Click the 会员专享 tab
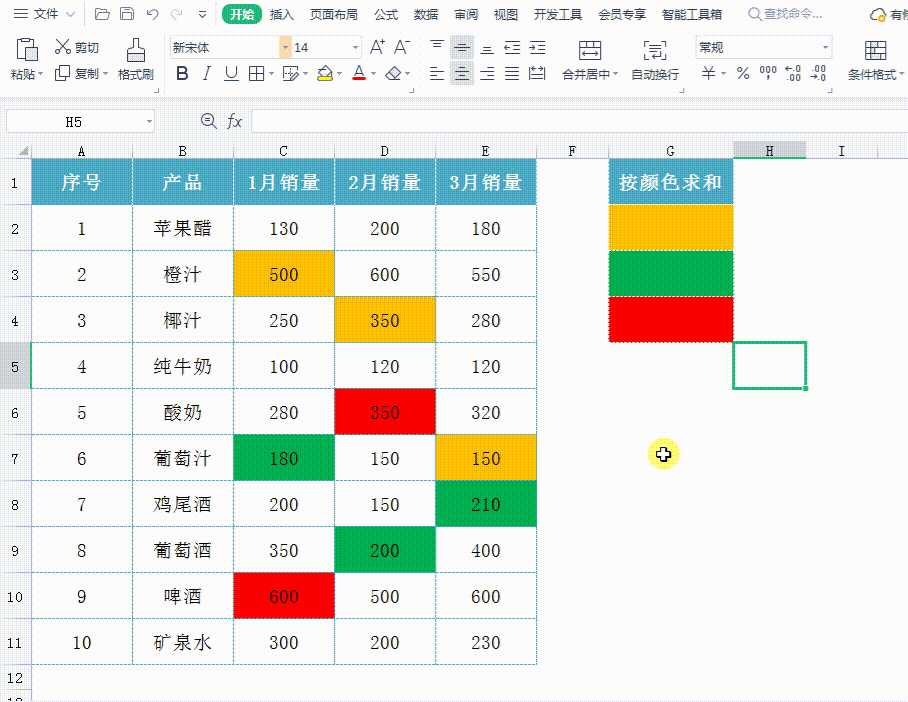This screenshot has height=702, width=908. coord(622,14)
